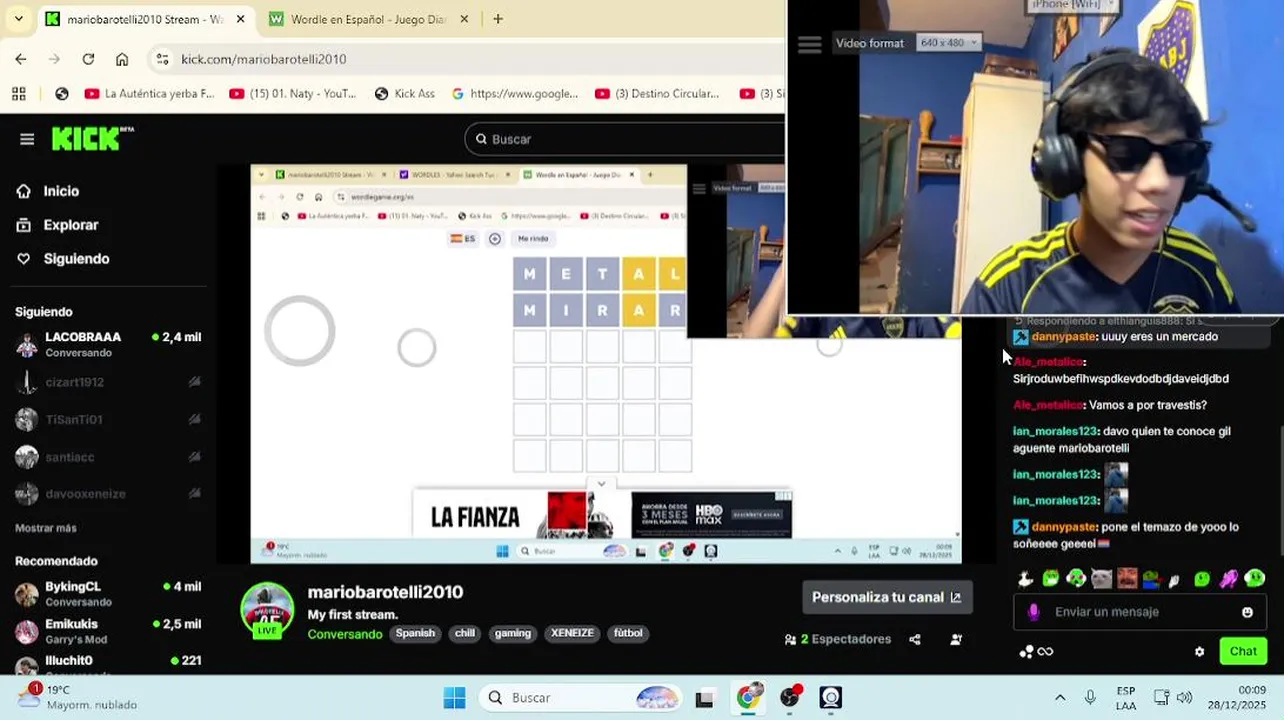Click the purple microphone icon in the chat input
This screenshot has width=1284, height=720.
pos(1033,612)
